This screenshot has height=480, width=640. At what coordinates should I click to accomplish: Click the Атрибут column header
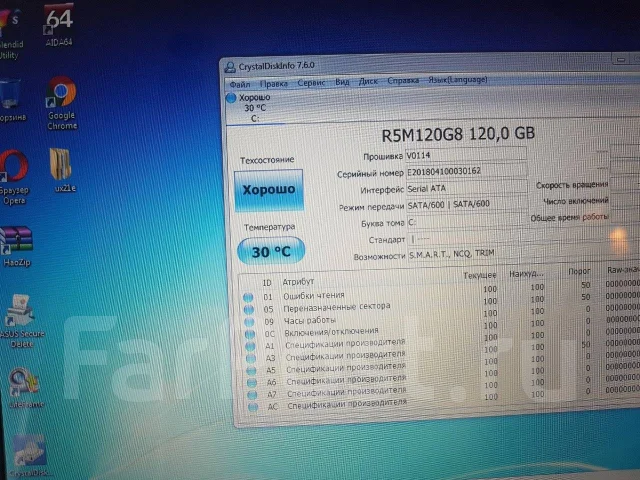[298, 282]
